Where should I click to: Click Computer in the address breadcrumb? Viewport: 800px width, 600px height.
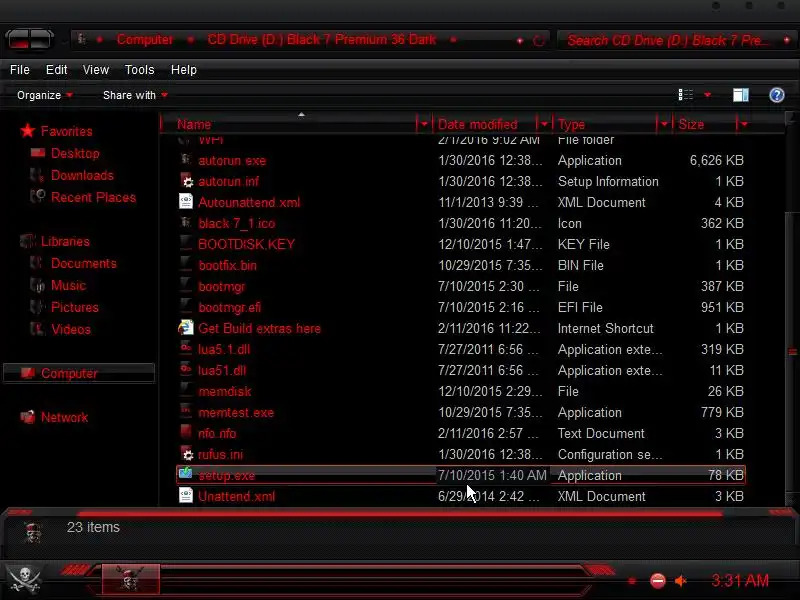(145, 39)
